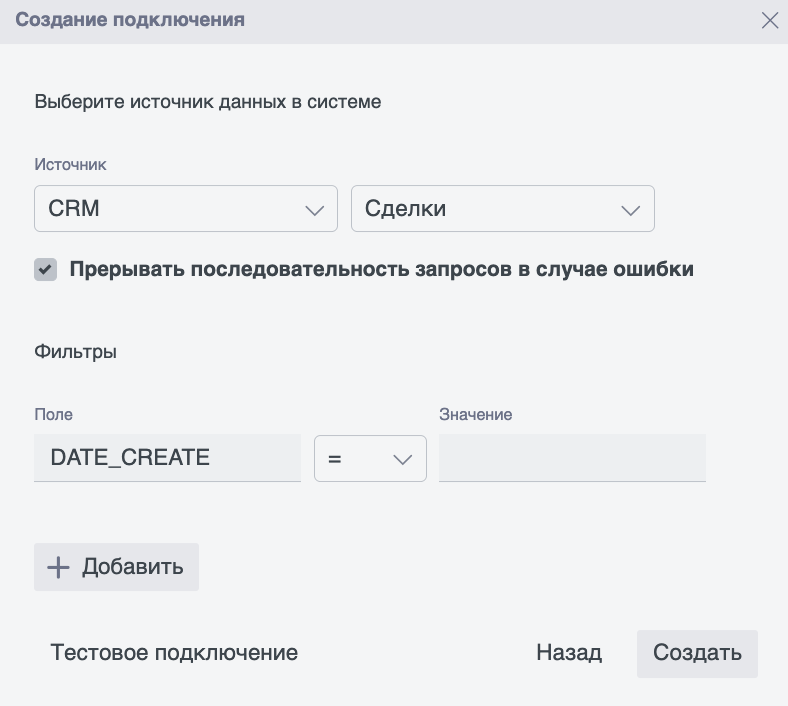Image resolution: width=788 pixels, height=706 pixels.
Task: Open the CRM source dropdown
Action: click(x=185, y=209)
